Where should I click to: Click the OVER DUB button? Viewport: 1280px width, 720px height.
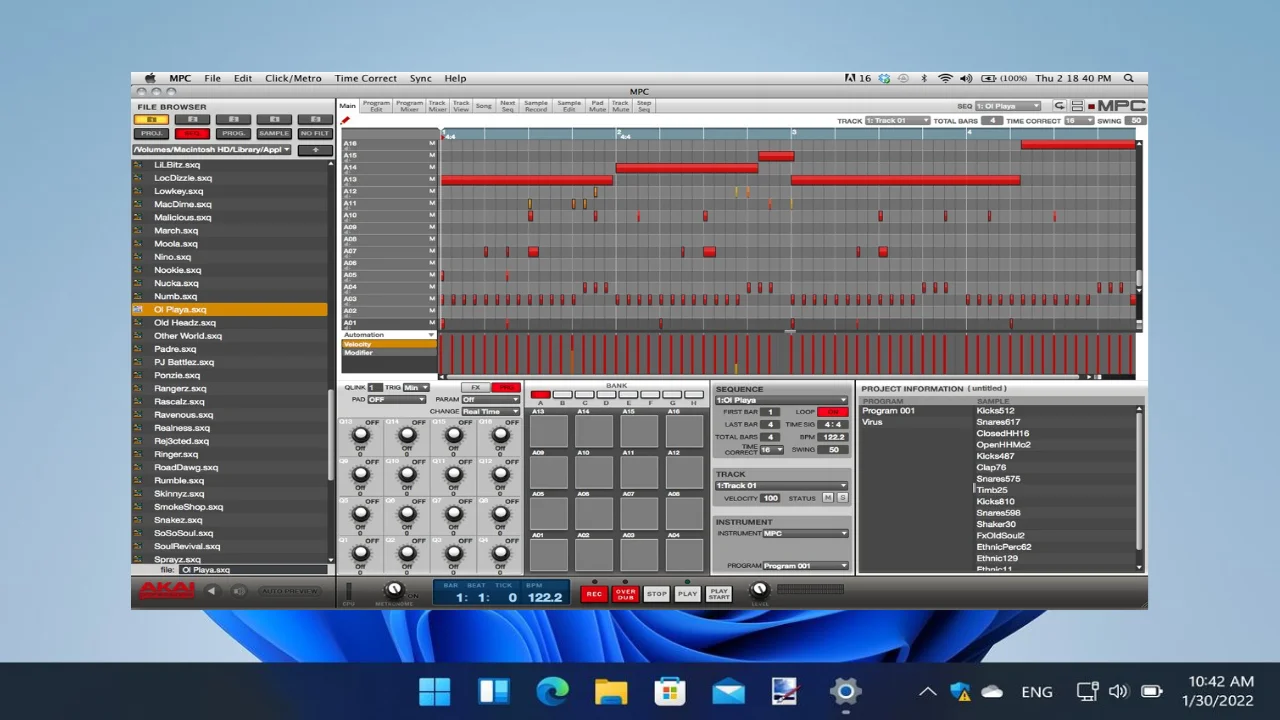(x=625, y=594)
